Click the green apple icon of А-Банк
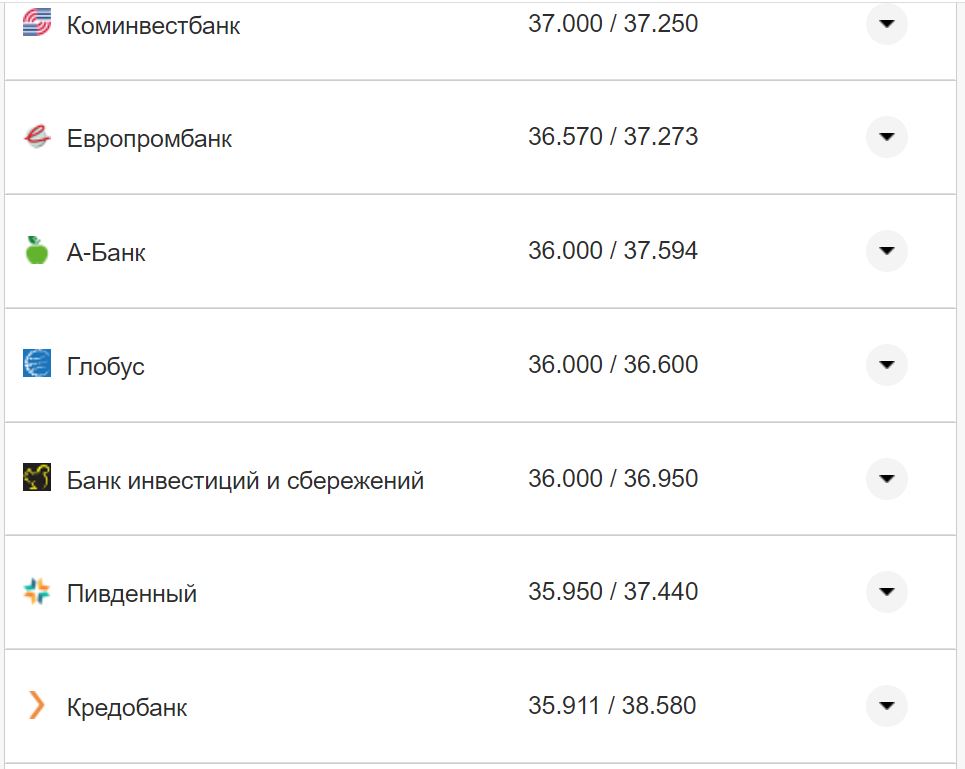The width and height of the screenshot is (965, 769). [37, 251]
